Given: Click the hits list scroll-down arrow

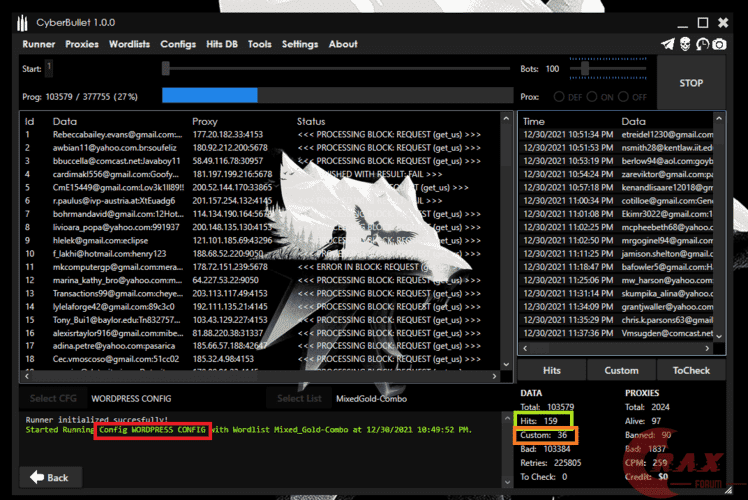Looking at the screenshot, I should 719,336.
